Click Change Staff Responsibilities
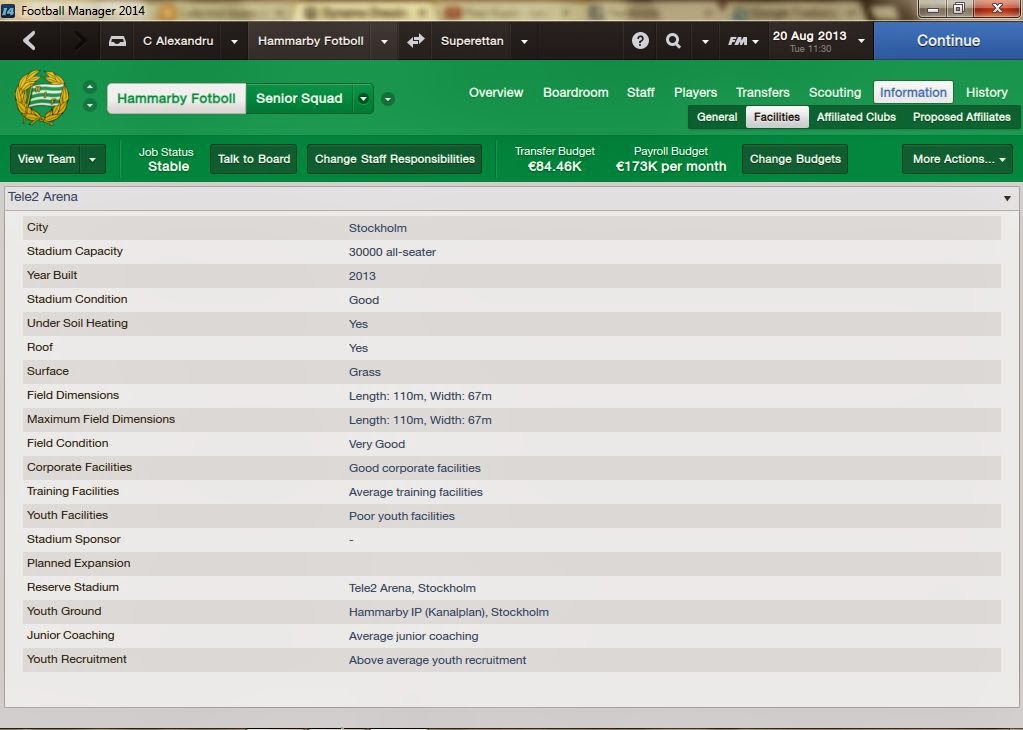1023x730 pixels. (395, 159)
